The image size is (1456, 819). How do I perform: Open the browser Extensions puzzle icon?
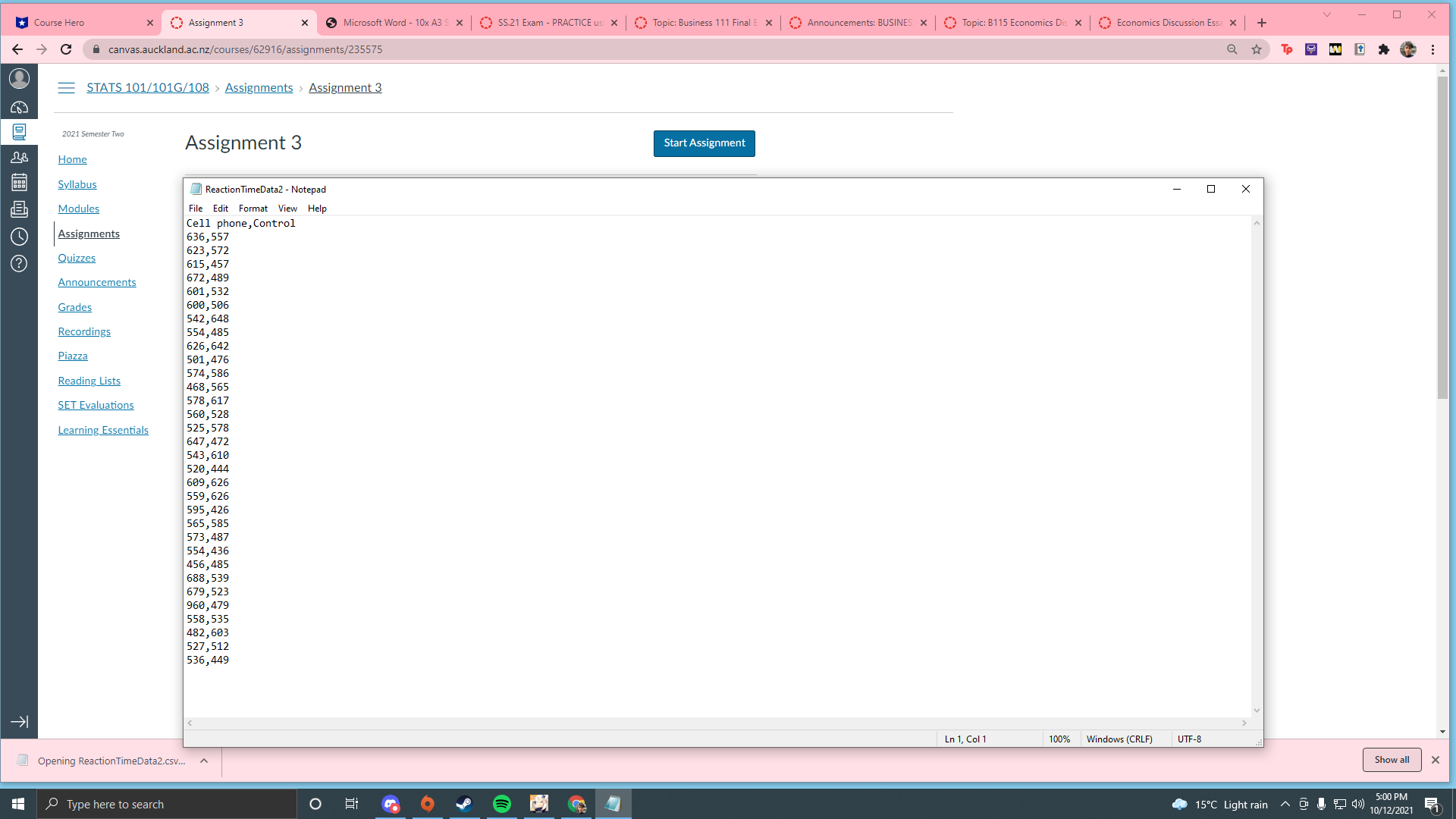point(1384,49)
